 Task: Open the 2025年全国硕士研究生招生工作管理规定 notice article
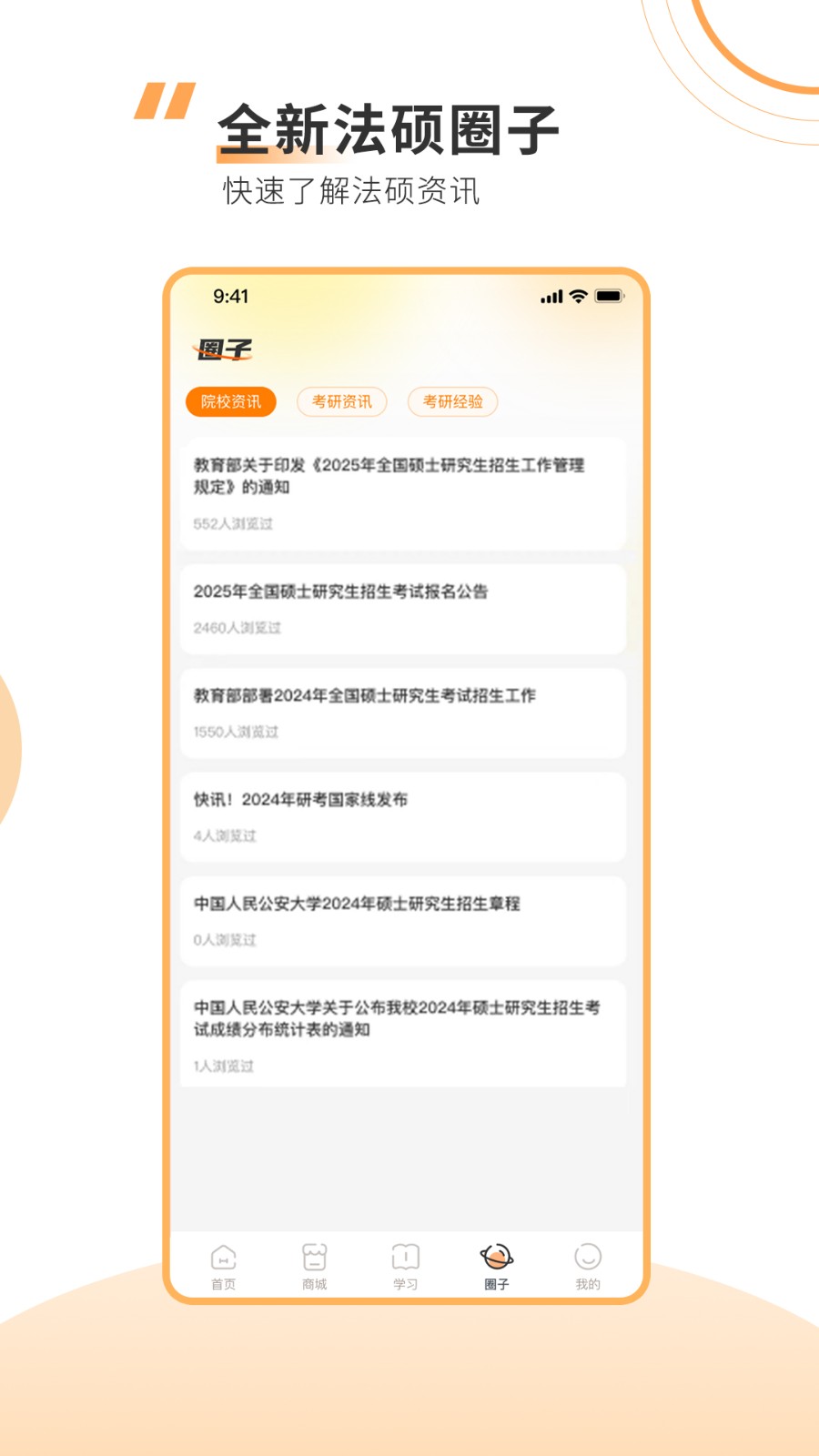tap(403, 494)
